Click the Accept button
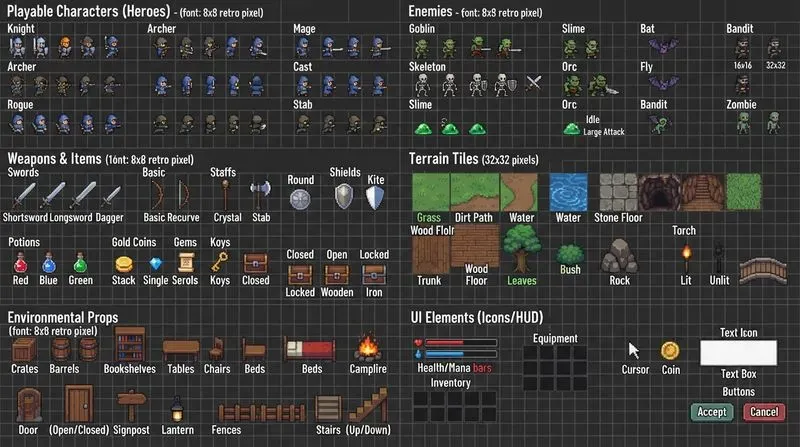The height and width of the screenshot is (447, 800). coord(712,412)
